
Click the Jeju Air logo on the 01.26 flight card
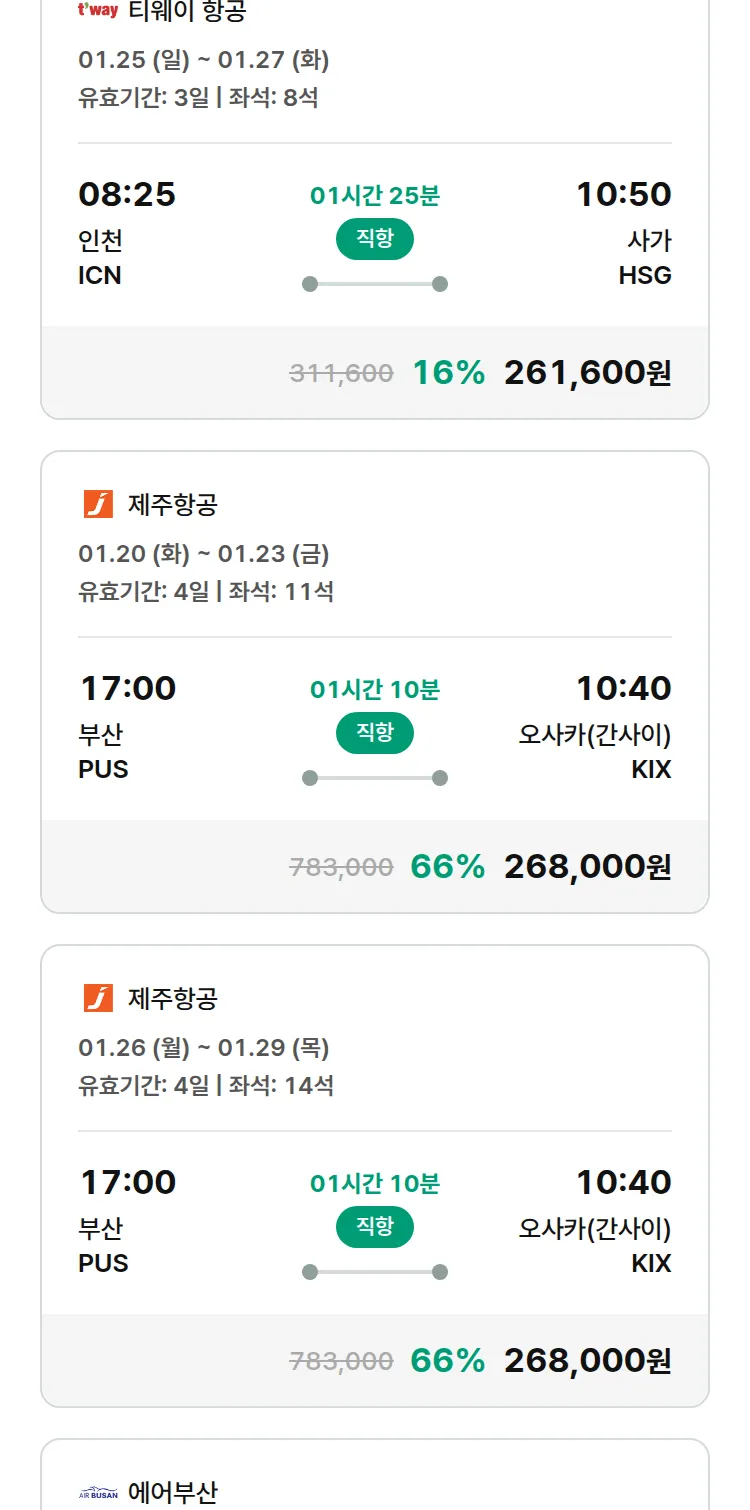(98, 998)
